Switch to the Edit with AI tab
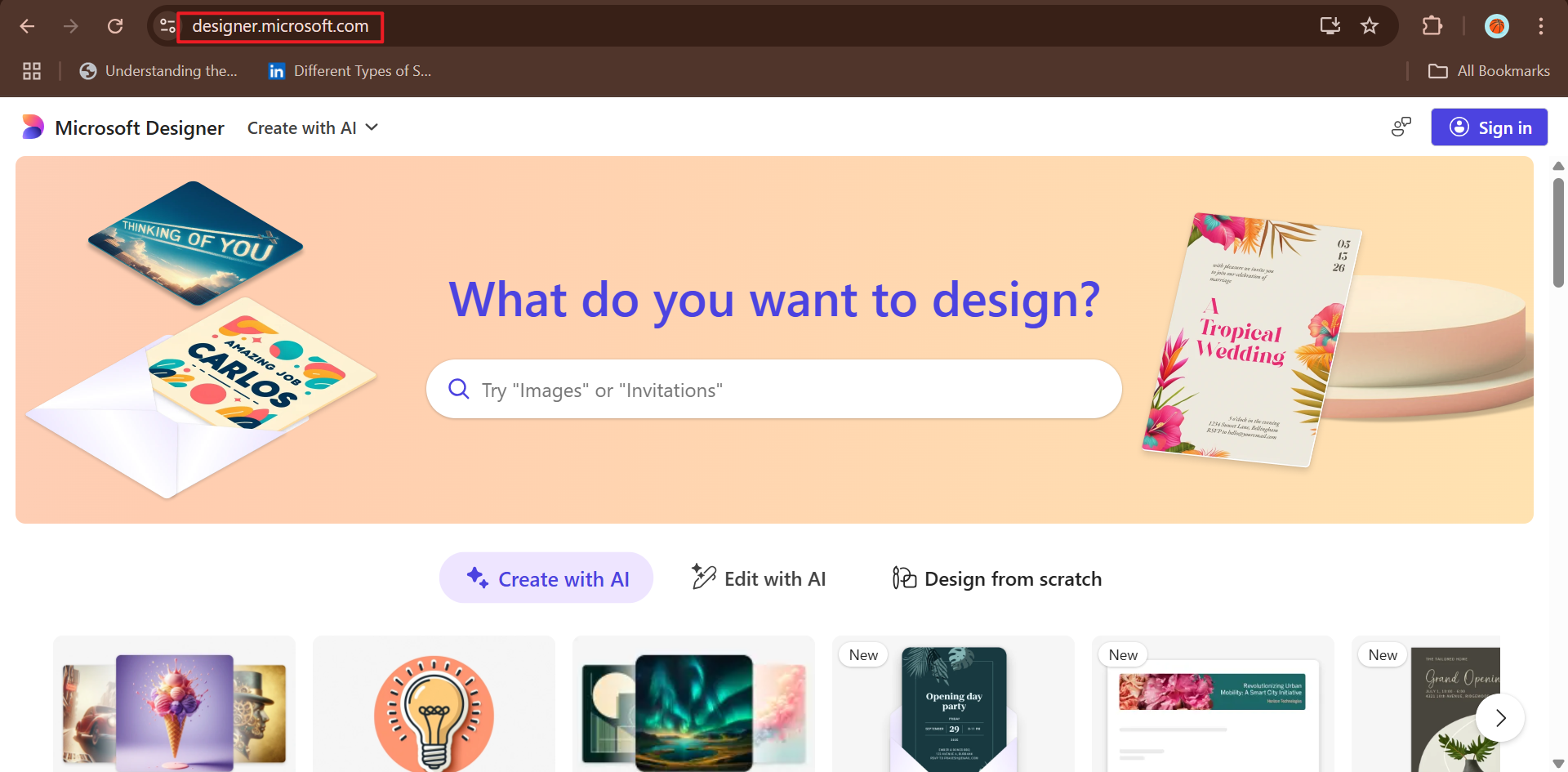The image size is (1568, 772). [x=759, y=578]
